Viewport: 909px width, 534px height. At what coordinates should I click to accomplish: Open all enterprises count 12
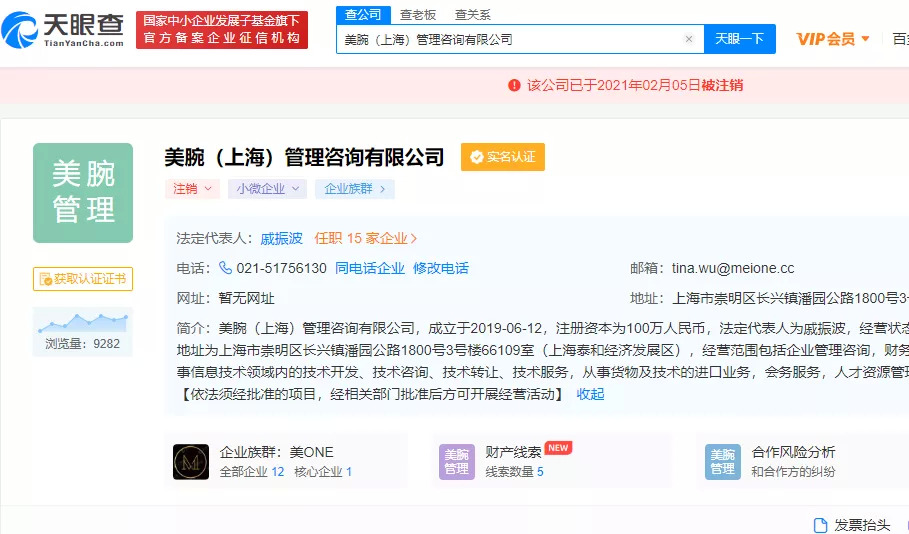point(278,471)
